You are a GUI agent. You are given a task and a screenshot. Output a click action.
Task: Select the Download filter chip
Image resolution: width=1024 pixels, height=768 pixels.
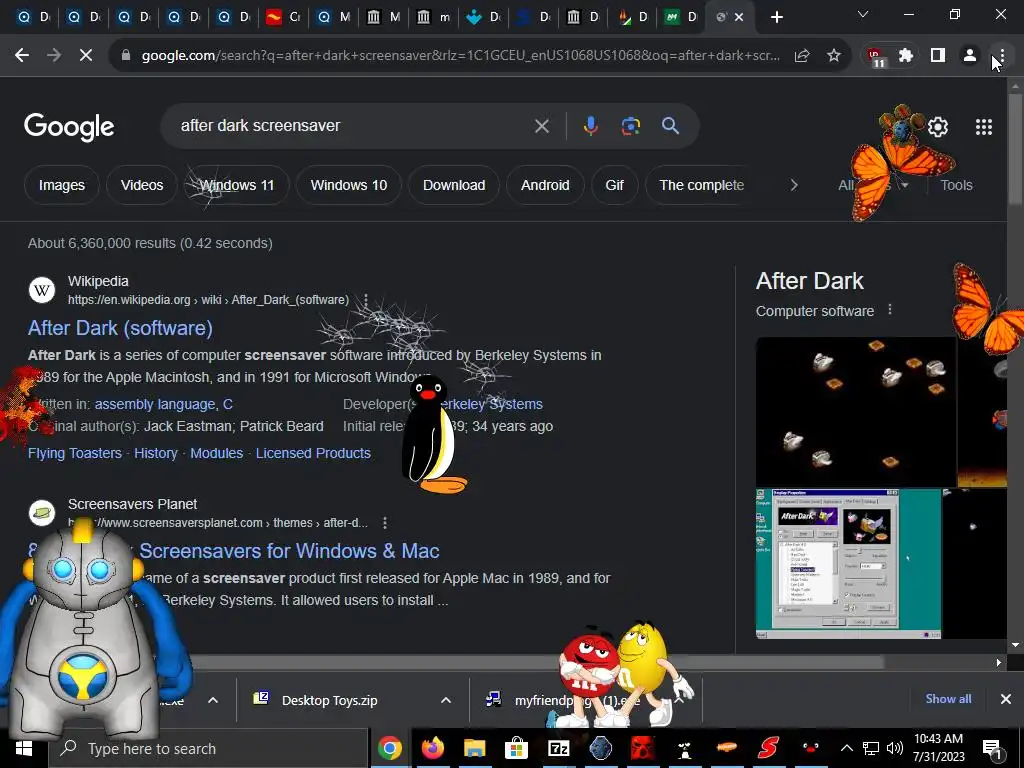[x=454, y=185]
